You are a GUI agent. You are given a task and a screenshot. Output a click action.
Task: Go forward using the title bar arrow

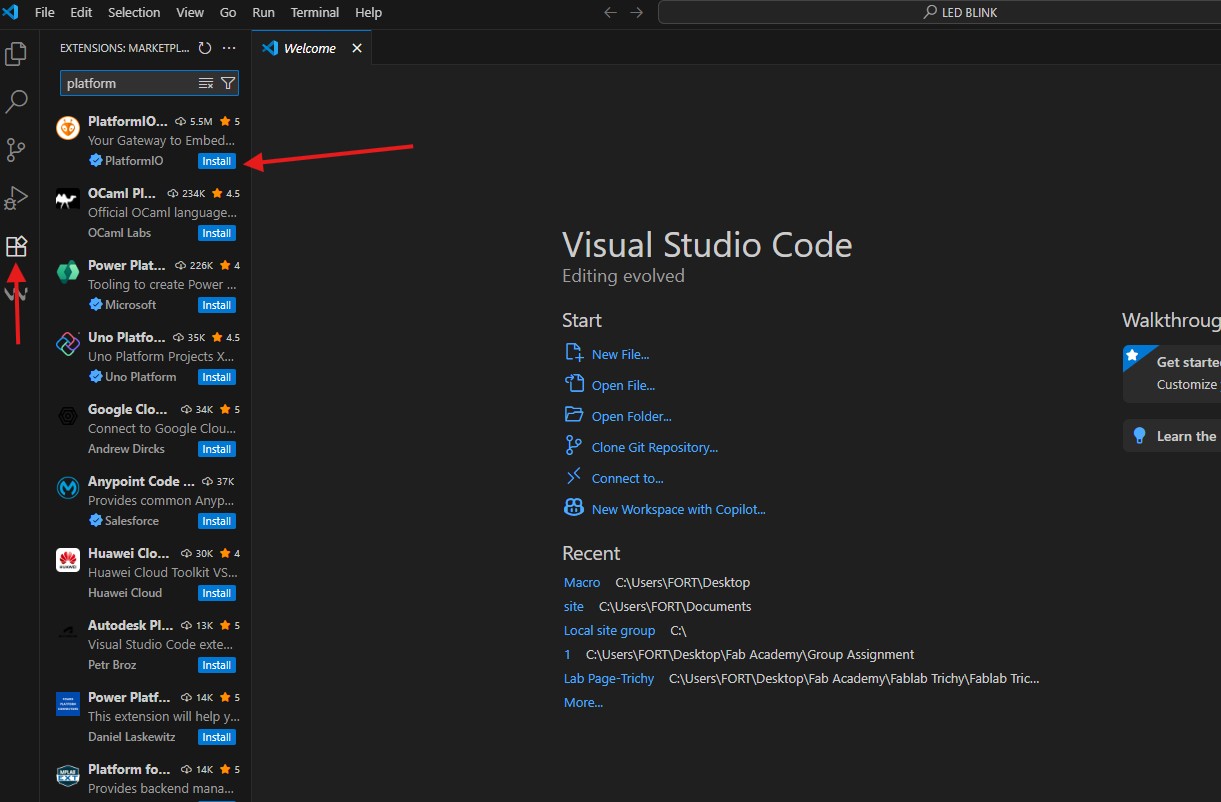[x=637, y=13]
